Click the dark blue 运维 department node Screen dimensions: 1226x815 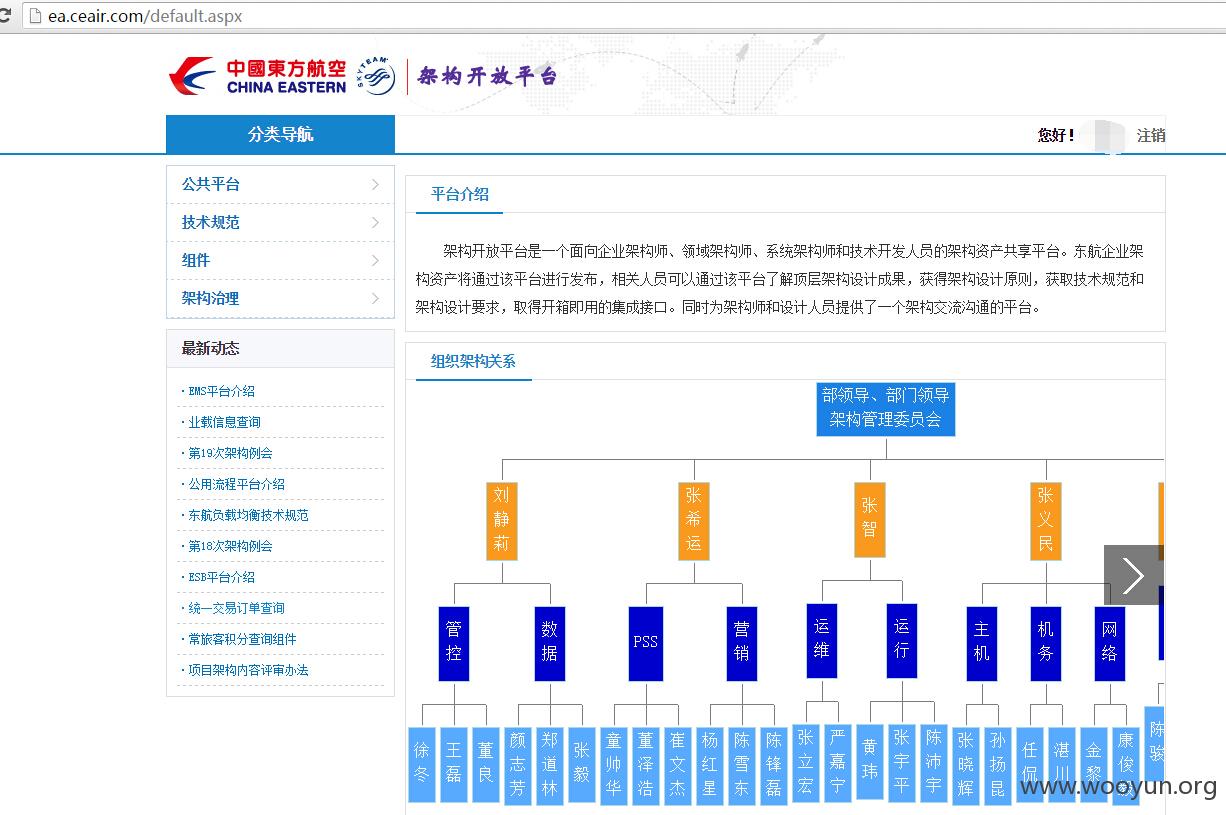click(822, 640)
